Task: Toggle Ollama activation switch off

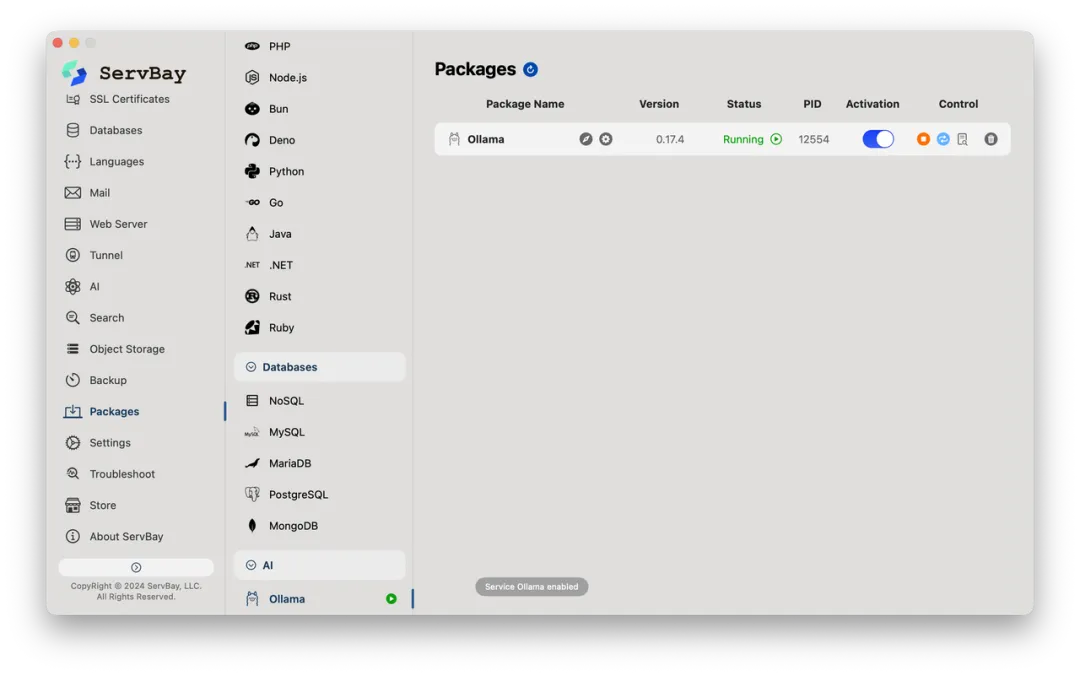Action: [878, 139]
